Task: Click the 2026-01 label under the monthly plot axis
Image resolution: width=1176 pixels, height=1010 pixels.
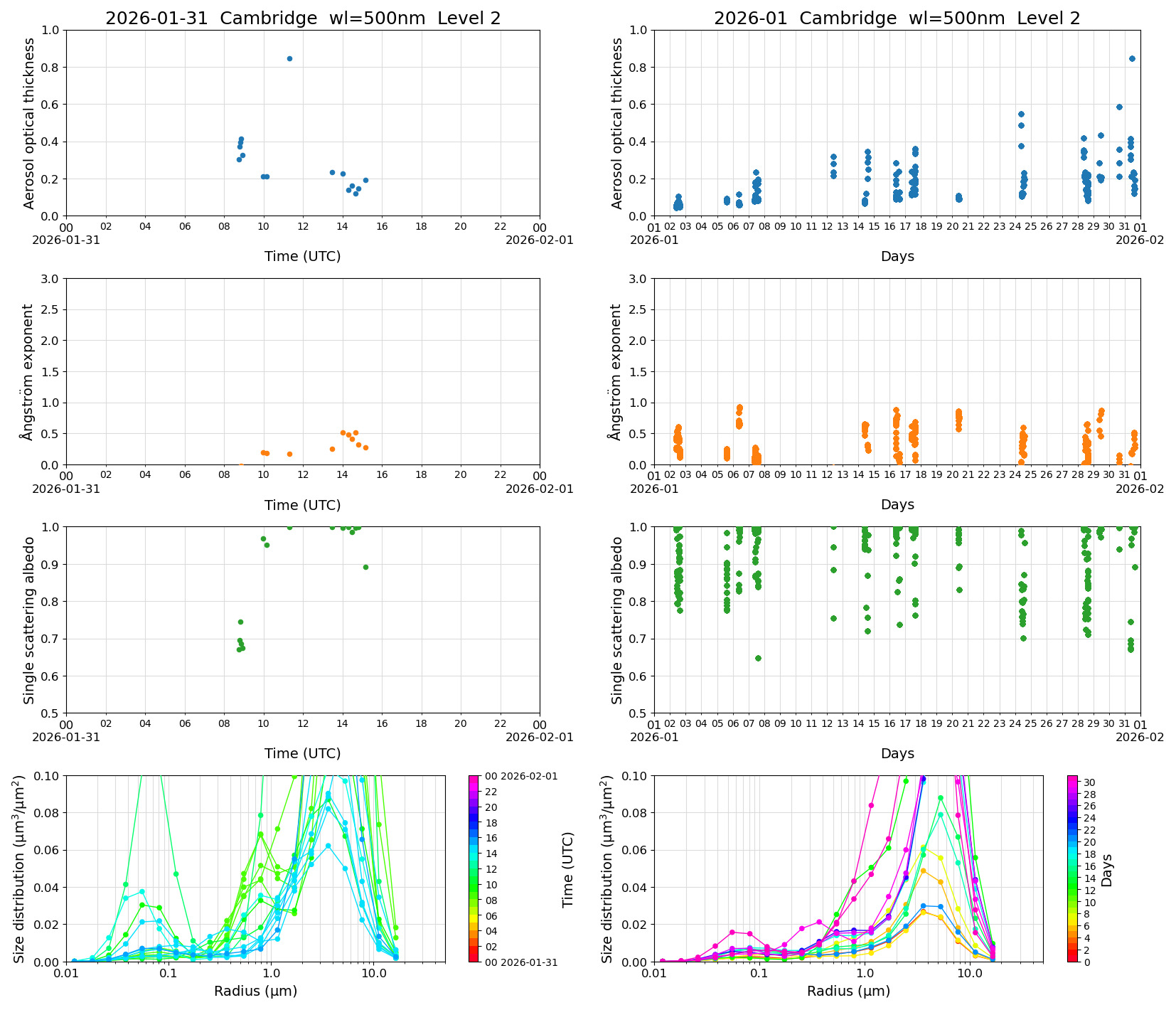Action: click(654, 240)
